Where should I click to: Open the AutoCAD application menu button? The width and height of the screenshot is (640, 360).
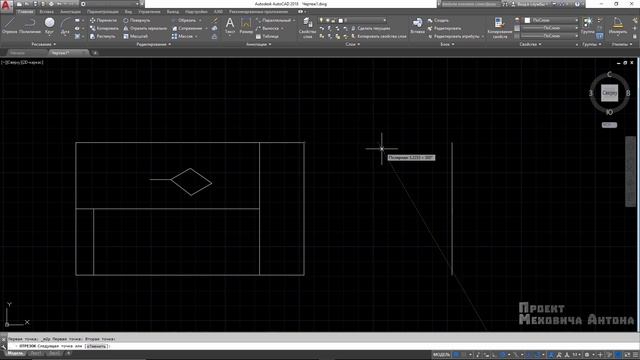pos(6,7)
